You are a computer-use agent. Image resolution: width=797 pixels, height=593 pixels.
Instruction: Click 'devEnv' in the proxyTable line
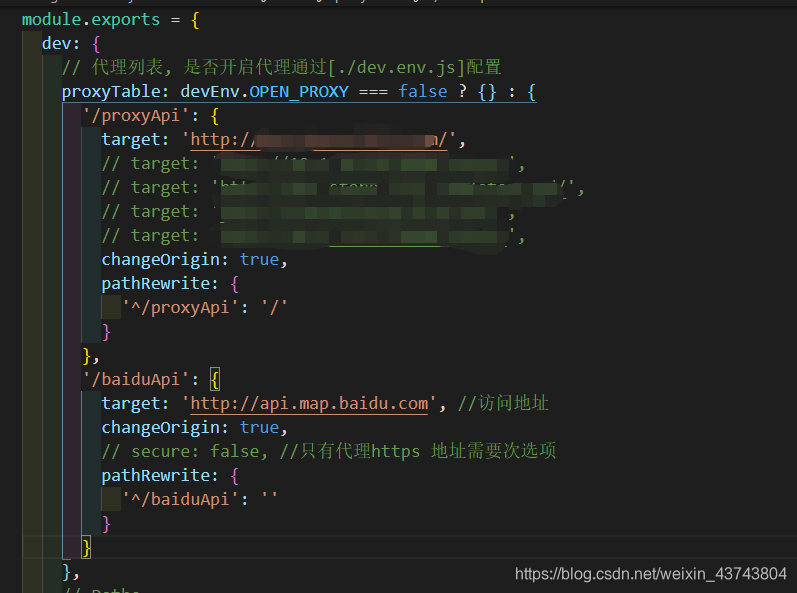[x=210, y=91]
